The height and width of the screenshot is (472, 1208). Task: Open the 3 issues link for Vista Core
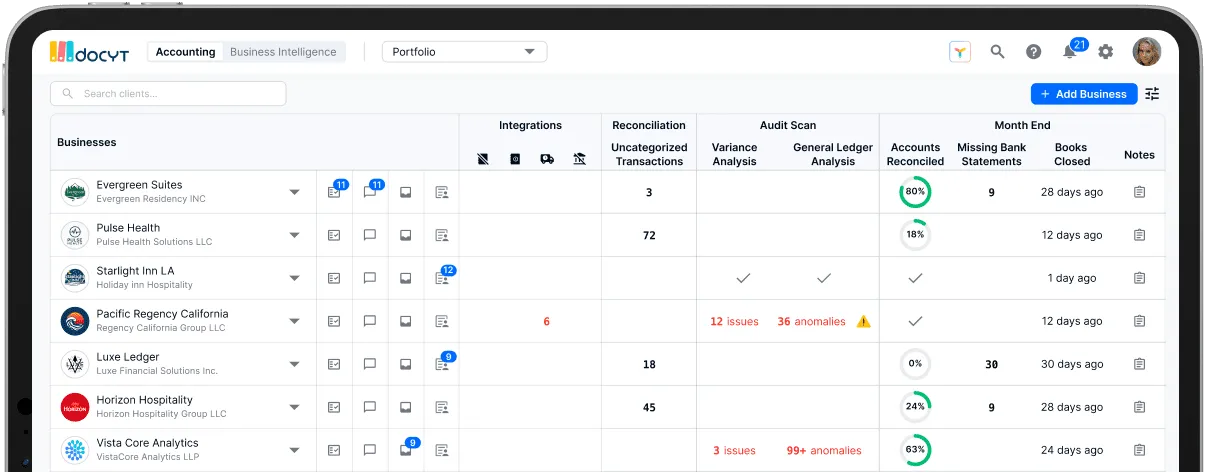pyautogui.click(x=734, y=451)
